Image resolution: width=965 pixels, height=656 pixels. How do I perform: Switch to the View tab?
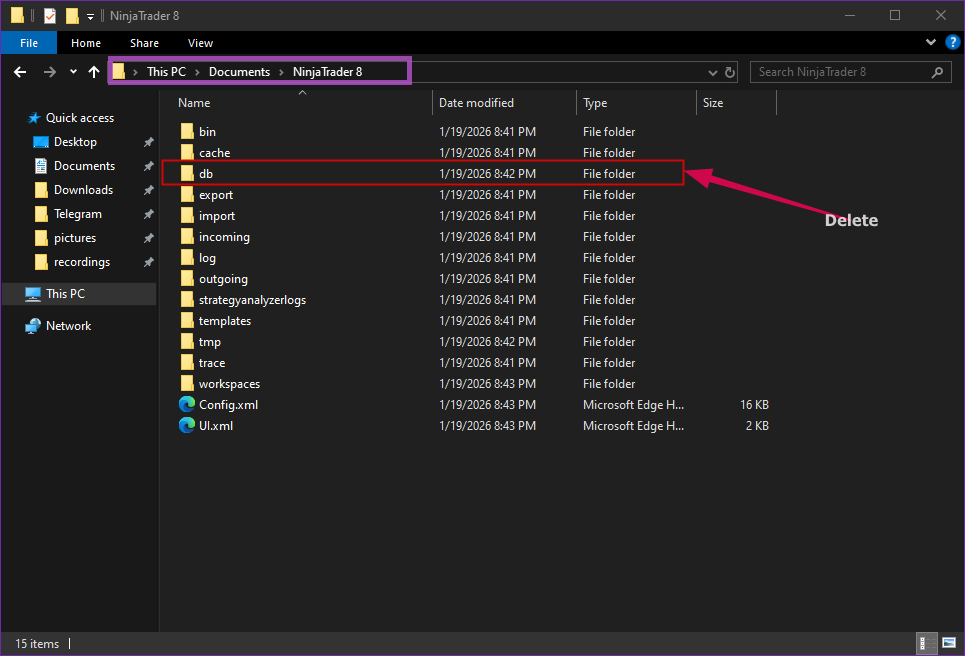click(x=200, y=43)
